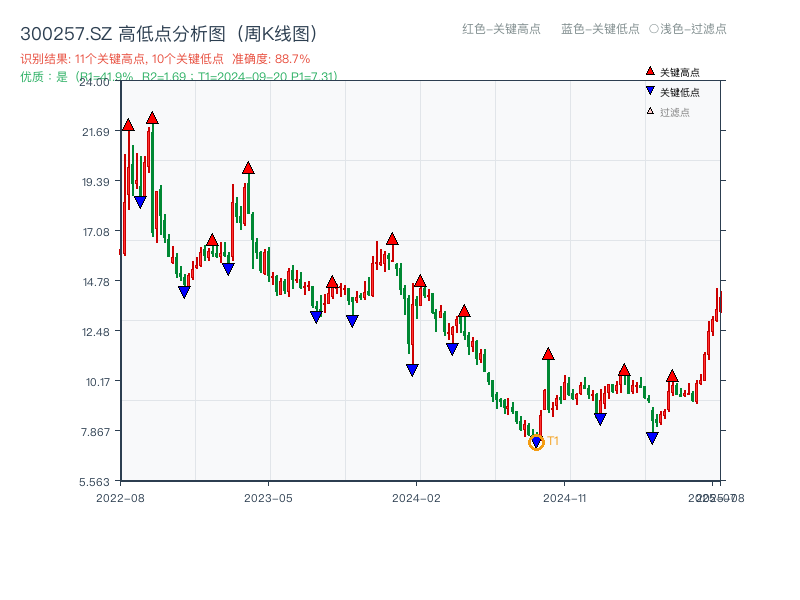The image size is (800, 600).
Task: Click the 24.00 y-axis label
Action: pos(94,82)
